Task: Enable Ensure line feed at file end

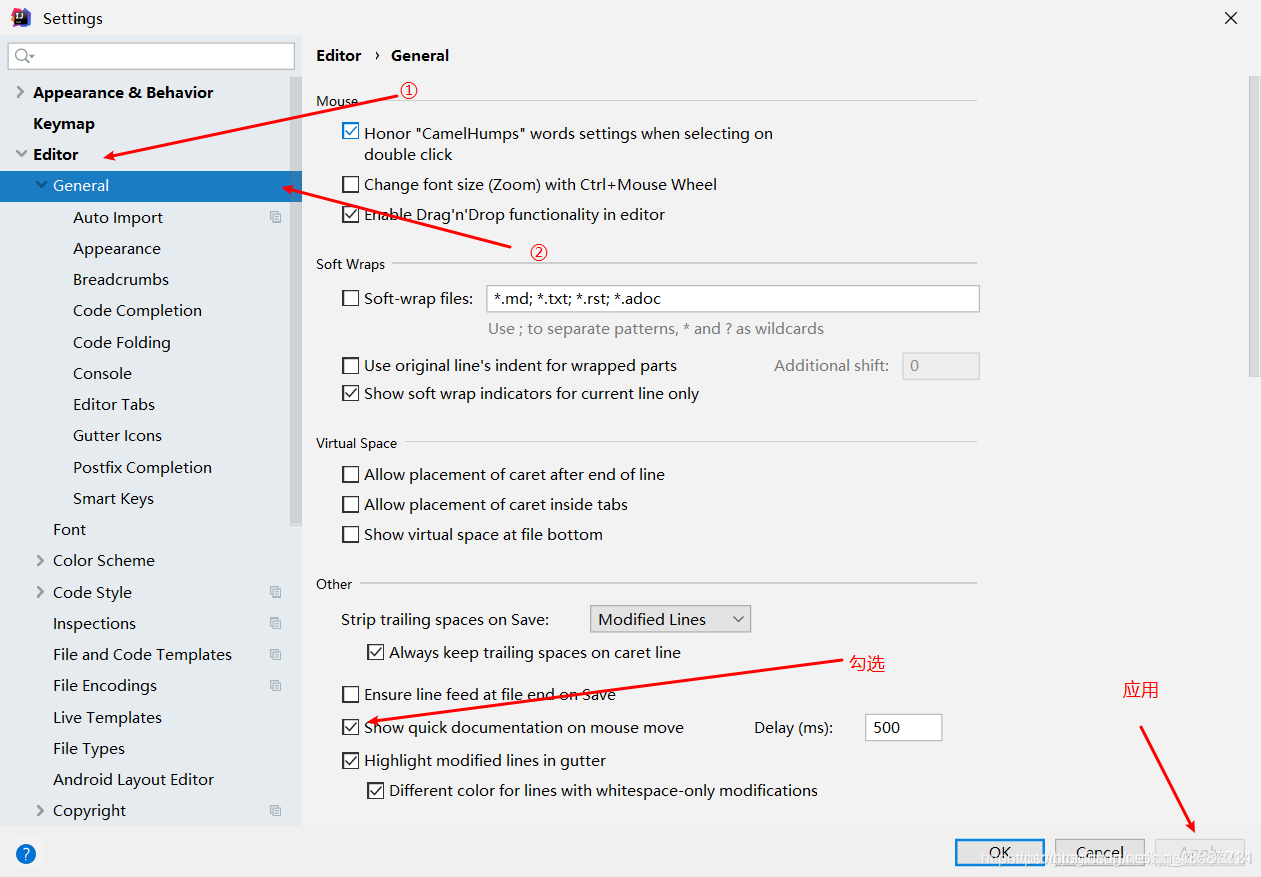Action: [350, 694]
